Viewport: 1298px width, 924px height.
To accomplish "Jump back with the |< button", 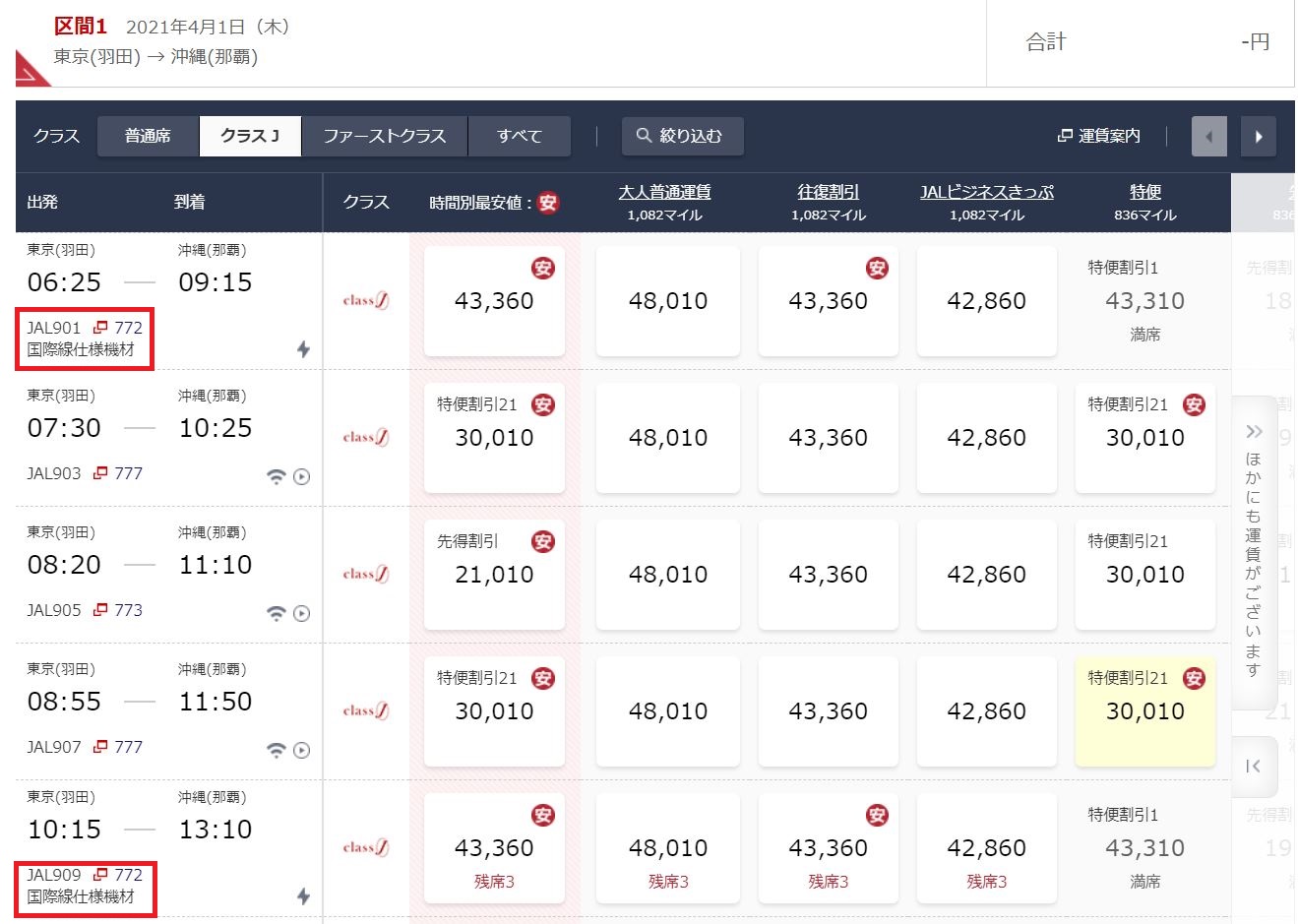I will (1254, 767).
